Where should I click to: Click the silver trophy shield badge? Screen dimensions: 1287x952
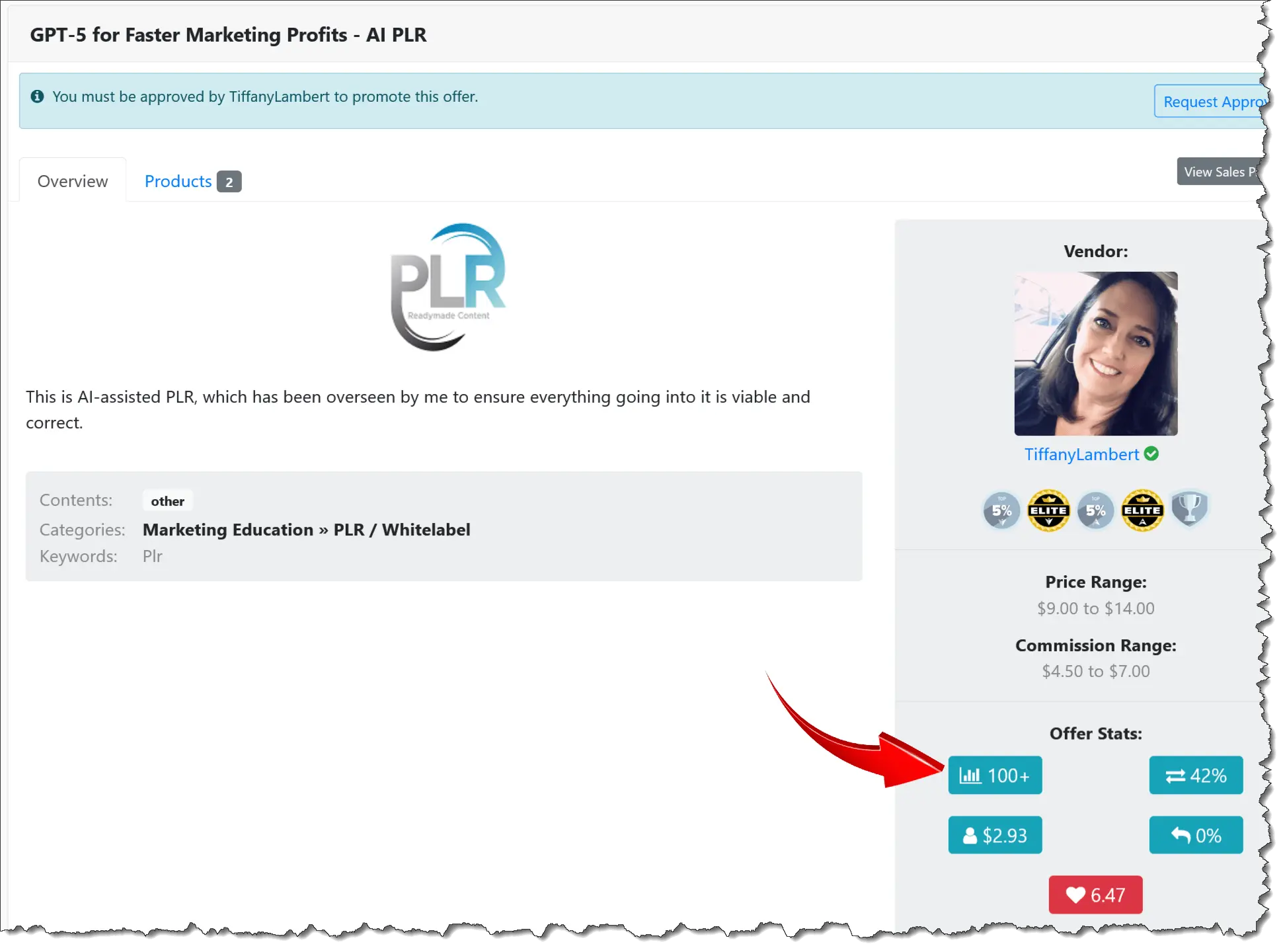[1189, 509]
